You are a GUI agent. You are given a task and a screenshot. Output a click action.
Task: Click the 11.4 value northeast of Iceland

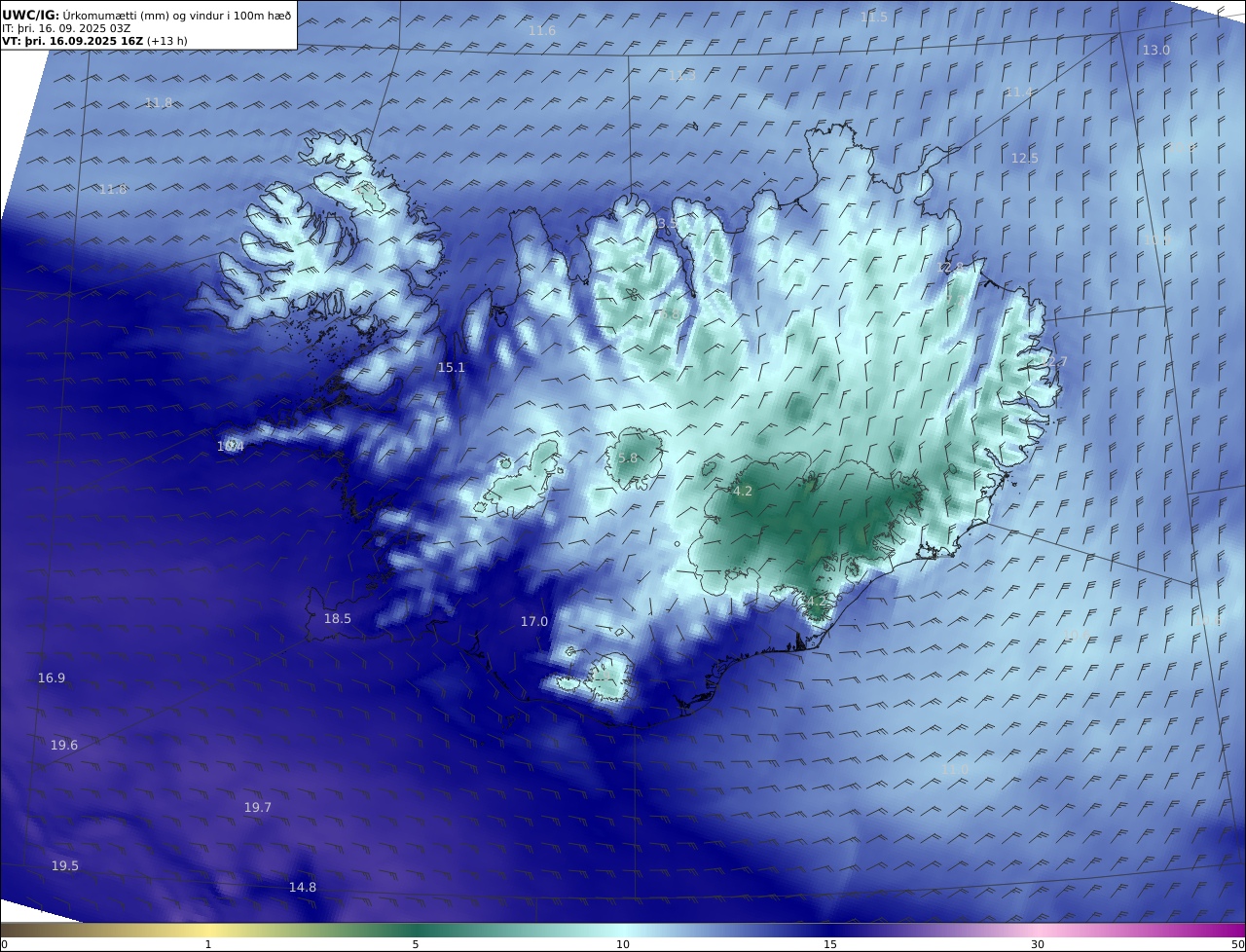[x=1019, y=92]
